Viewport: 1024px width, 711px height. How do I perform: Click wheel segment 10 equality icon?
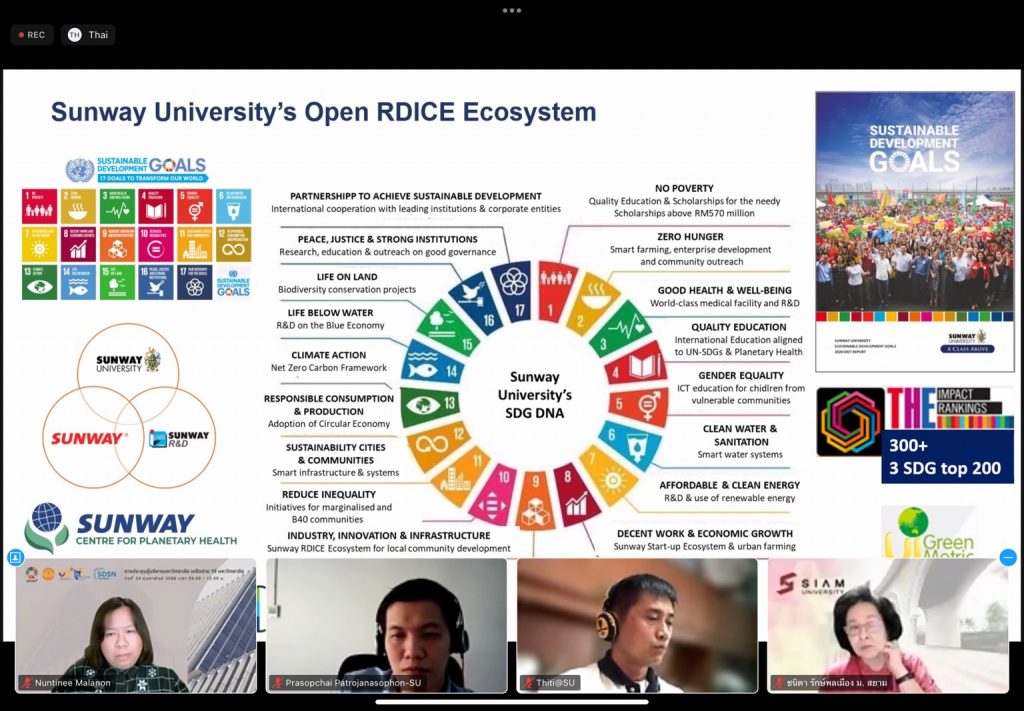[x=495, y=494]
